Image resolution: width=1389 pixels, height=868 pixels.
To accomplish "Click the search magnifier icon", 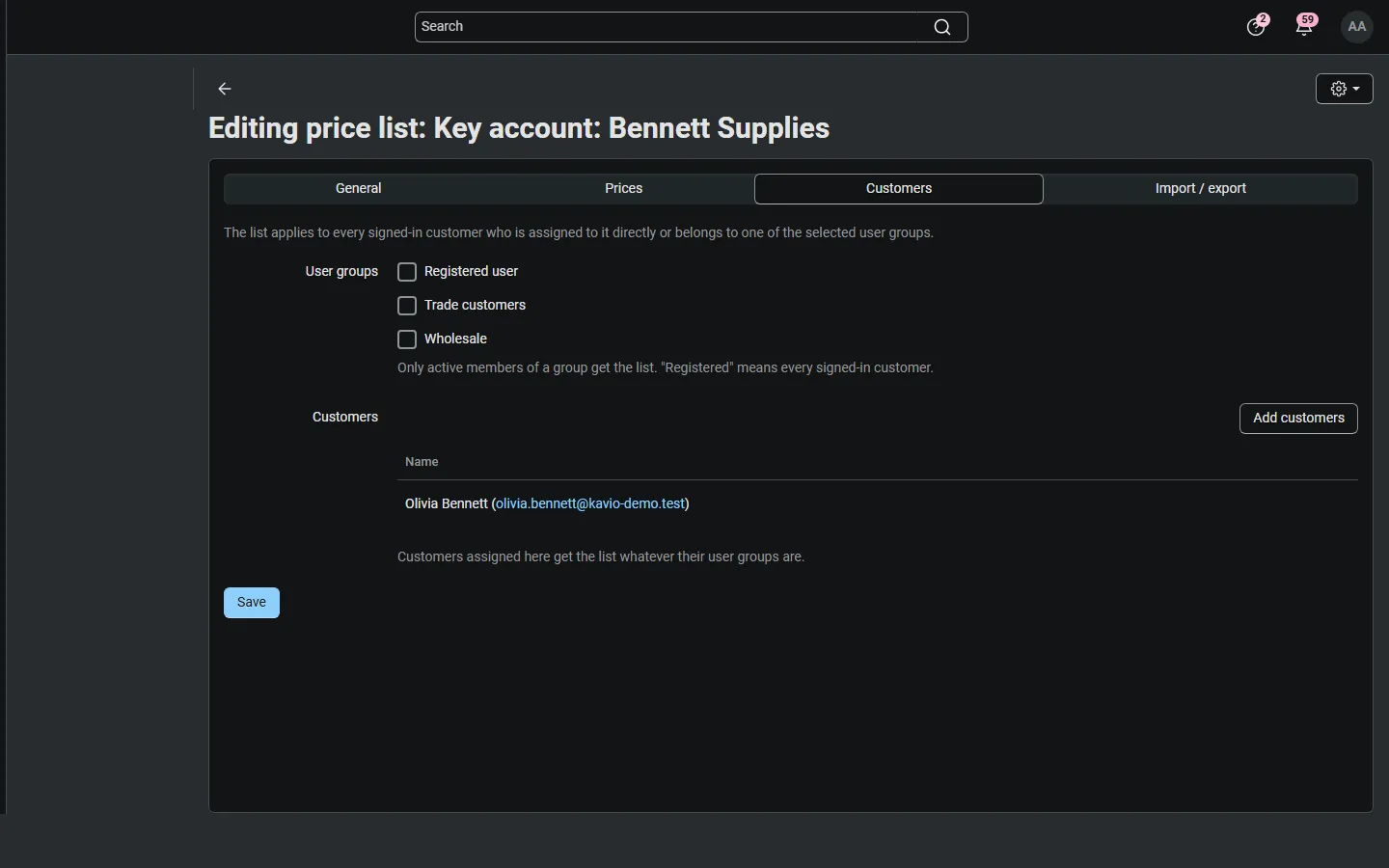I will 942,27.
